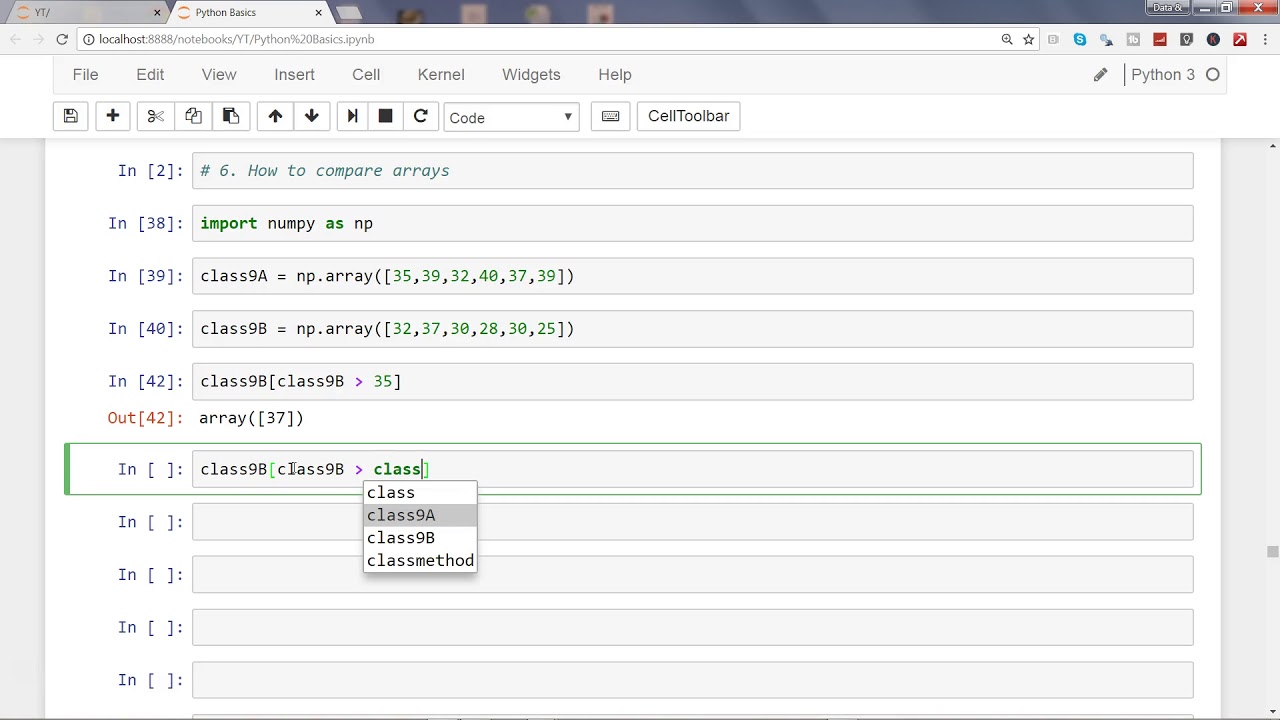Viewport: 1280px width, 720px height.
Task: Click the CellToolbar button
Action: (688, 116)
